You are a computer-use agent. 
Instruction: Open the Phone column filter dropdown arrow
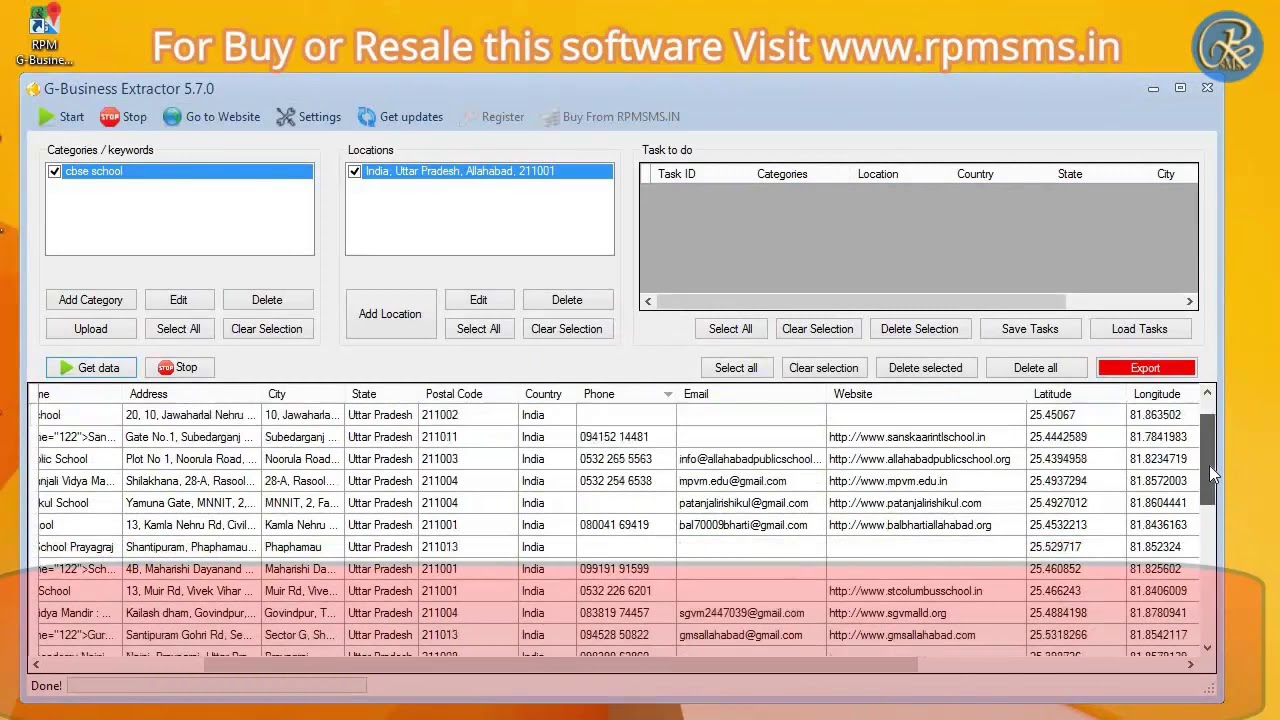(668, 395)
